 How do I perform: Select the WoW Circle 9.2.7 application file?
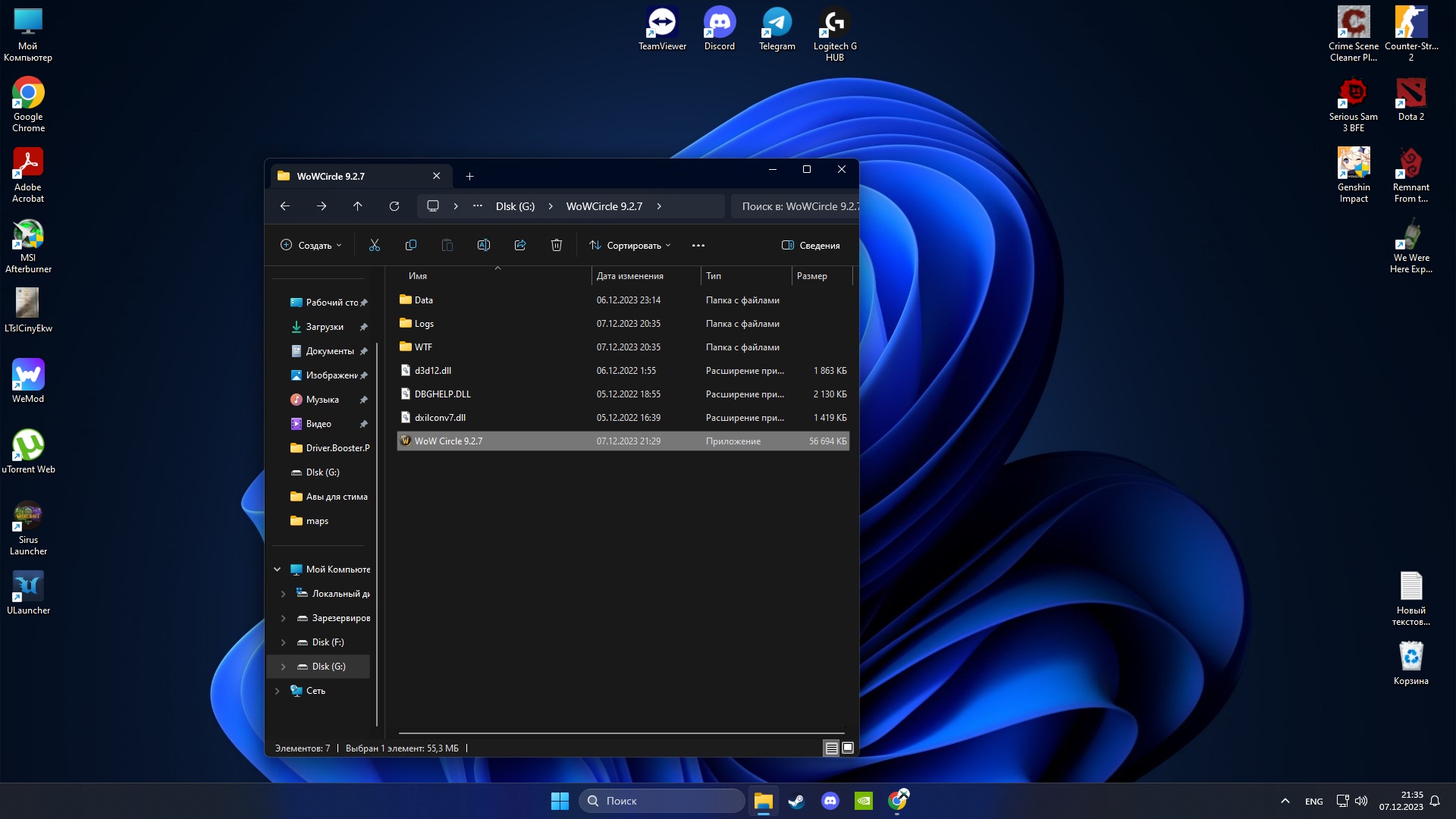tap(448, 441)
